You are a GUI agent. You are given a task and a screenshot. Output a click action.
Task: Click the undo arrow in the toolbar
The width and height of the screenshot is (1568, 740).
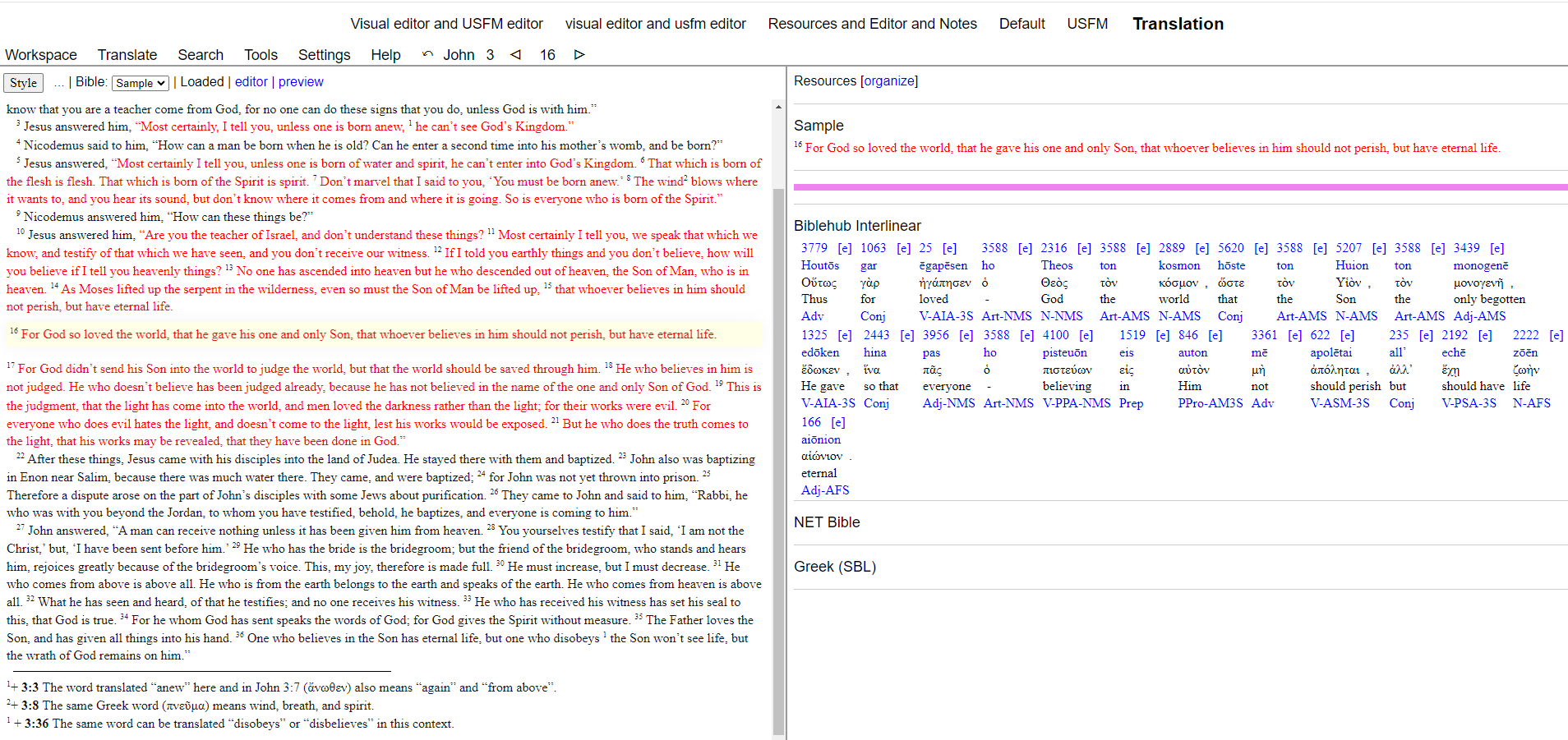(427, 54)
